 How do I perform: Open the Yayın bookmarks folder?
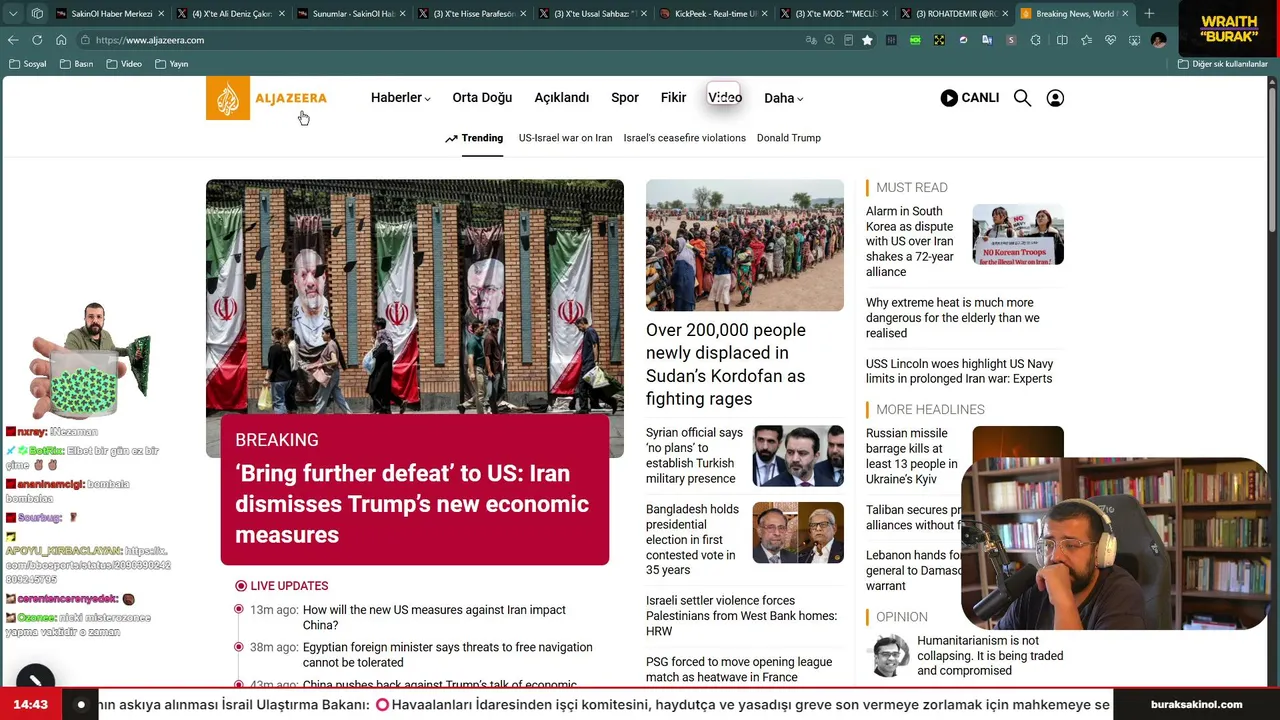coord(172,64)
